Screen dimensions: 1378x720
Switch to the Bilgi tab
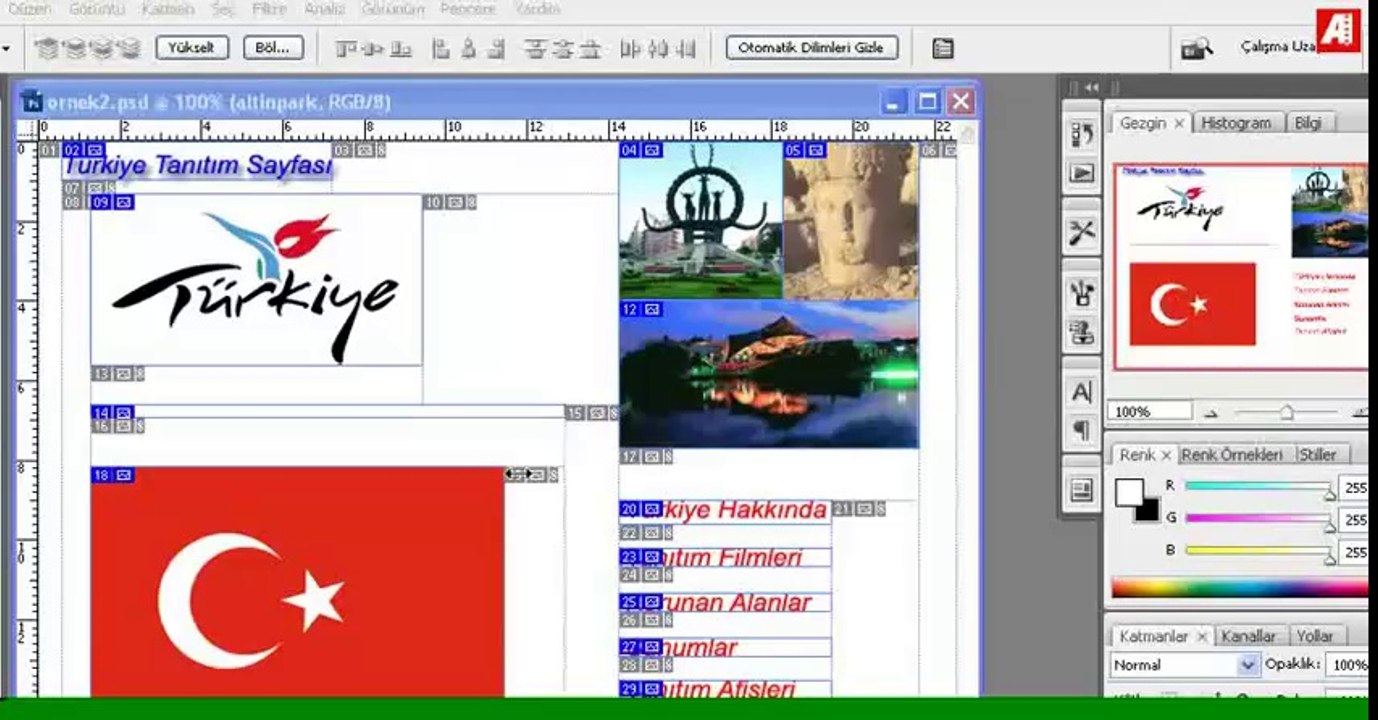[1309, 123]
